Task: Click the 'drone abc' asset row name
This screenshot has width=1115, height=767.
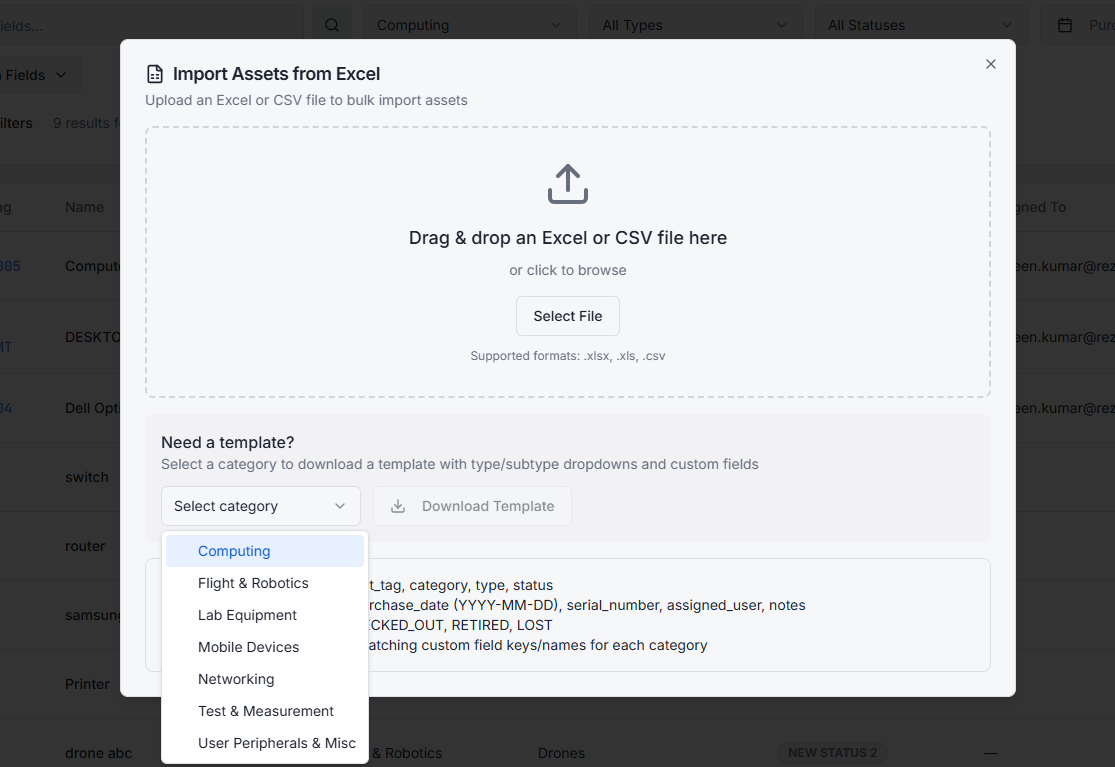Action: click(98, 753)
